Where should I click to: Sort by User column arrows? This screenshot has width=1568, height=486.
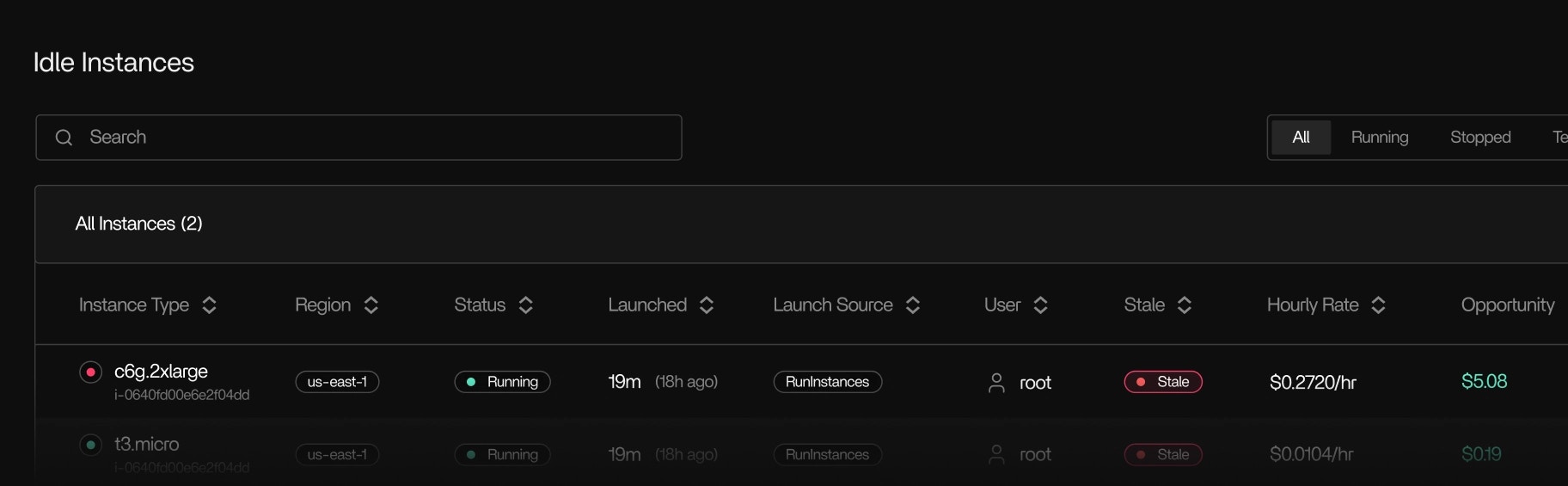[x=1040, y=305]
